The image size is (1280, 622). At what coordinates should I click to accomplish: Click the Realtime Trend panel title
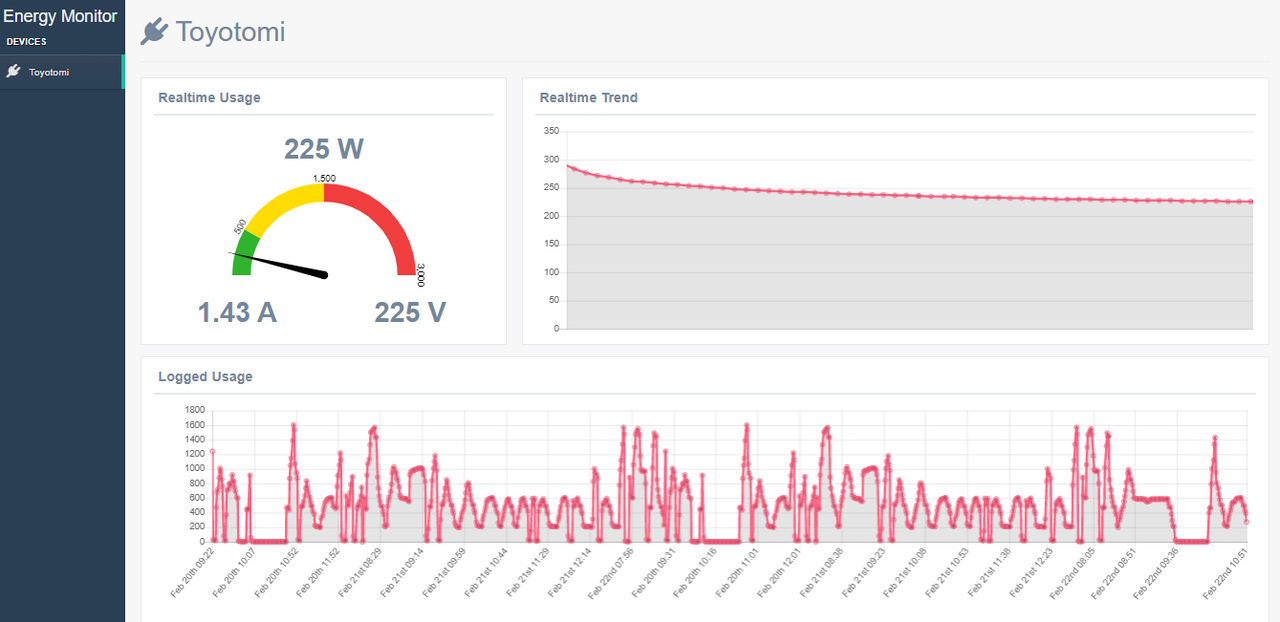[588, 98]
